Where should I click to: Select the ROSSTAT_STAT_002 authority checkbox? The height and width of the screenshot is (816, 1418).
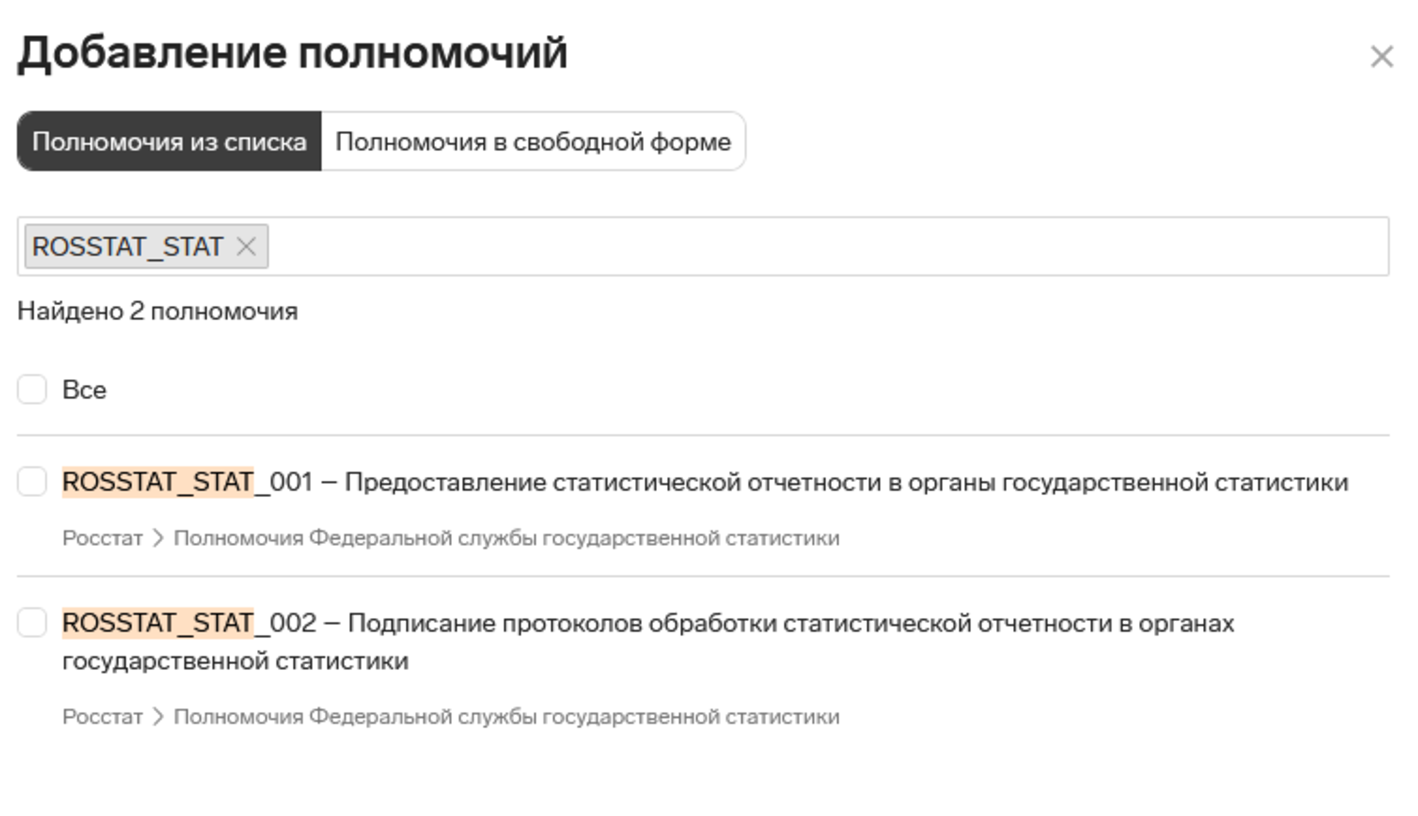(31, 622)
